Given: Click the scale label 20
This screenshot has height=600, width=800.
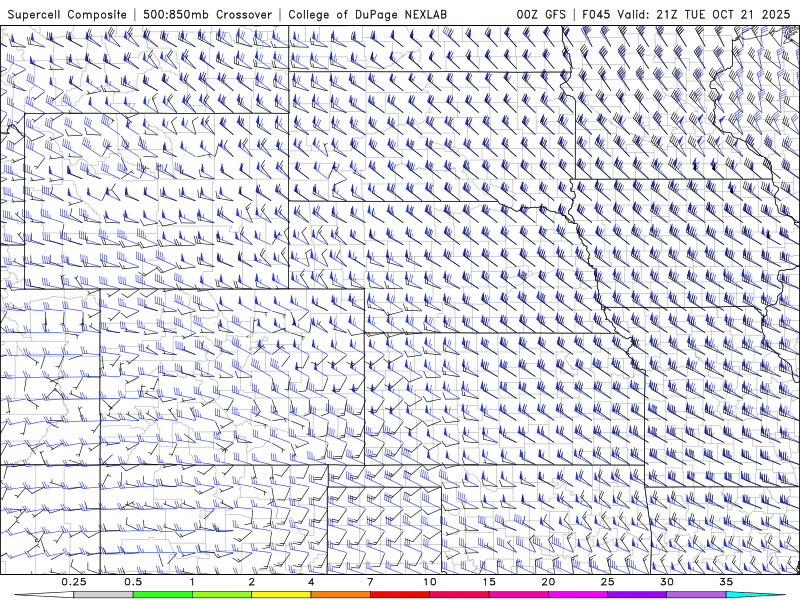Looking at the screenshot, I should click(x=548, y=582).
